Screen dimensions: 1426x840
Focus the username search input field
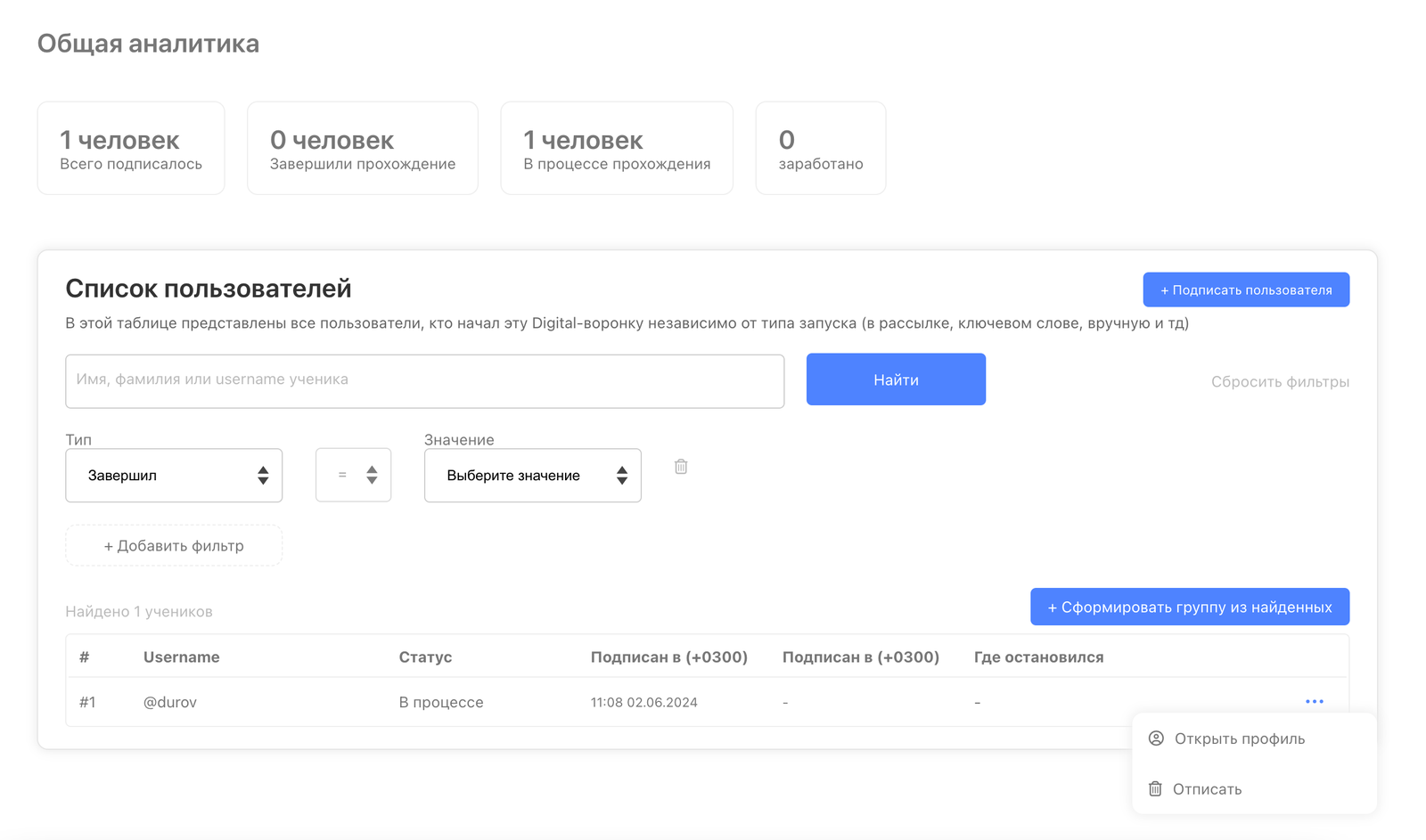425,381
